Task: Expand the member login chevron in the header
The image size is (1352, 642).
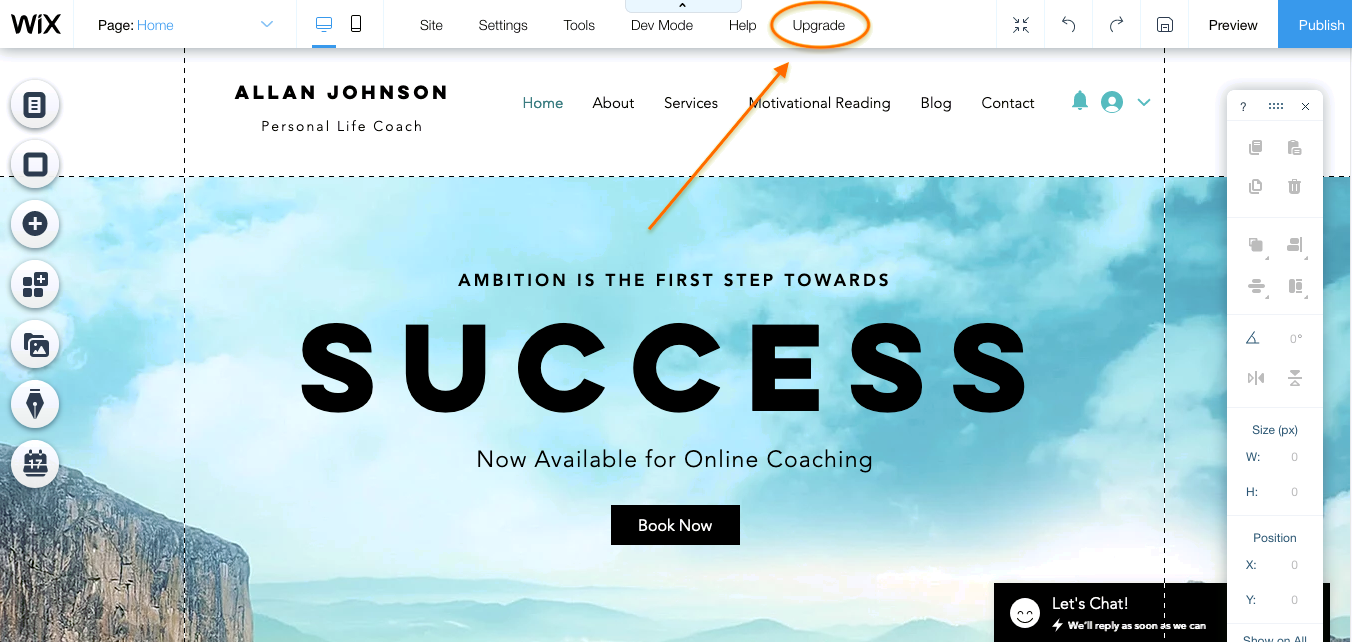Action: pyautogui.click(x=1144, y=102)
